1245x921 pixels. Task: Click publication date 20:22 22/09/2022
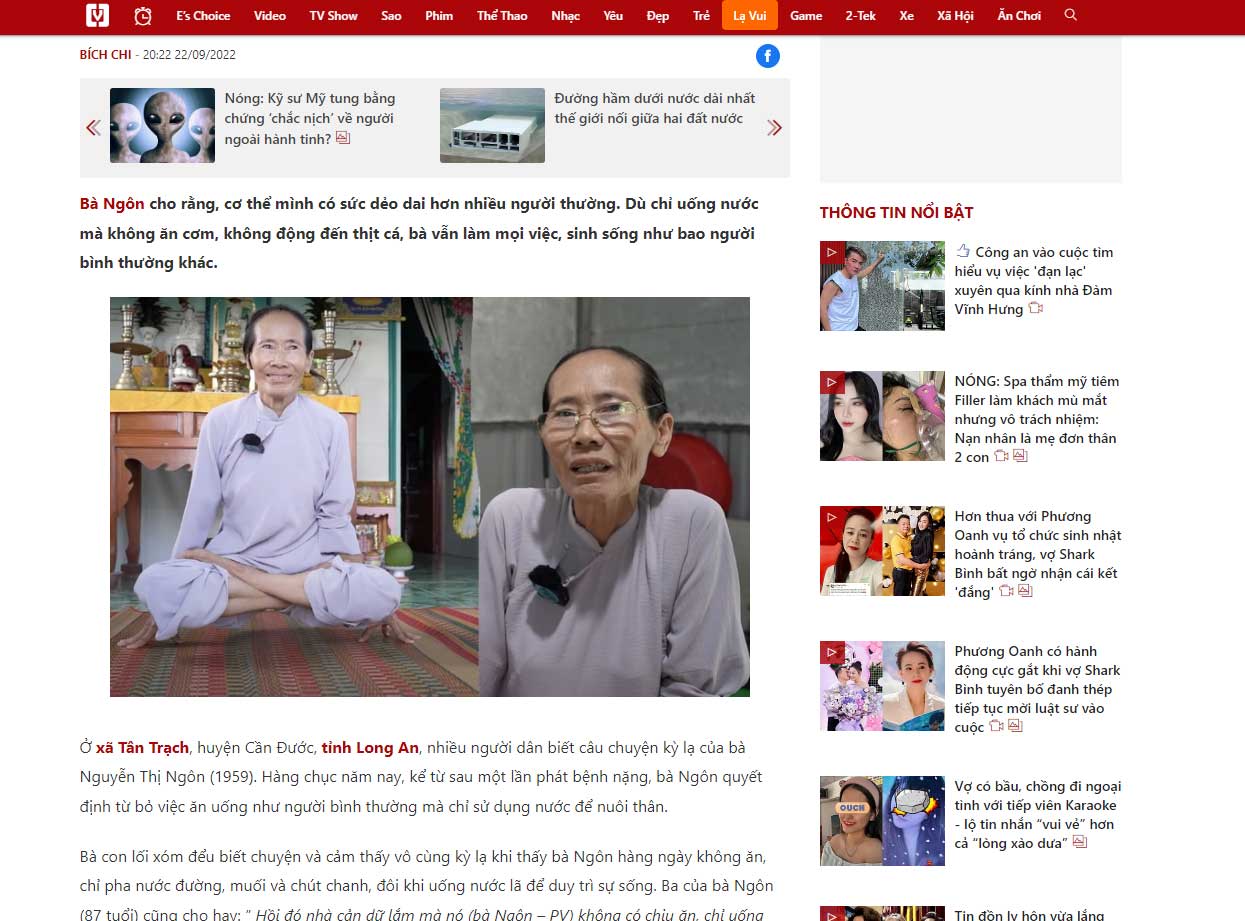tap(189, 55)
